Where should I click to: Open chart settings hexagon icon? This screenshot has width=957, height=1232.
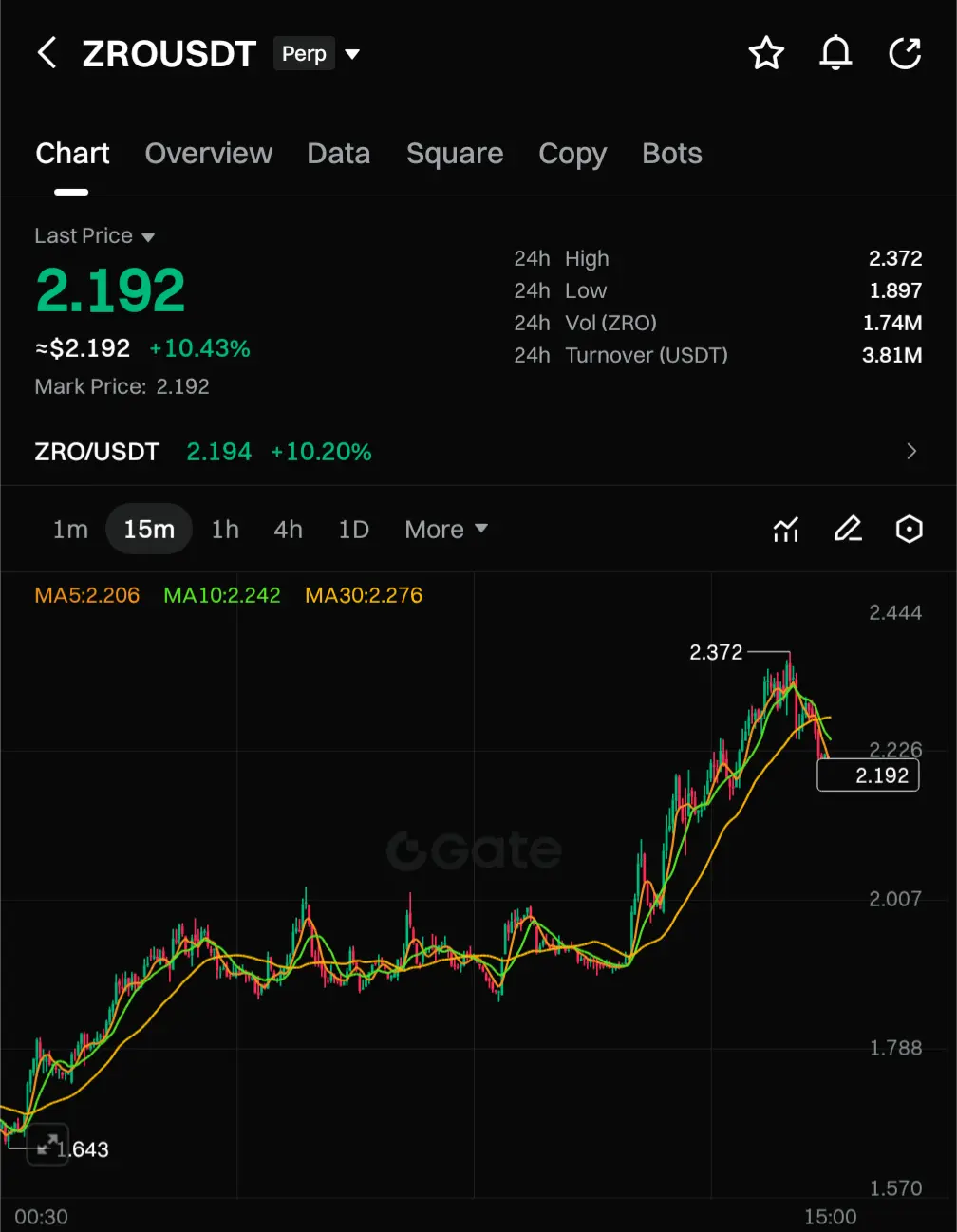[909, 529]
